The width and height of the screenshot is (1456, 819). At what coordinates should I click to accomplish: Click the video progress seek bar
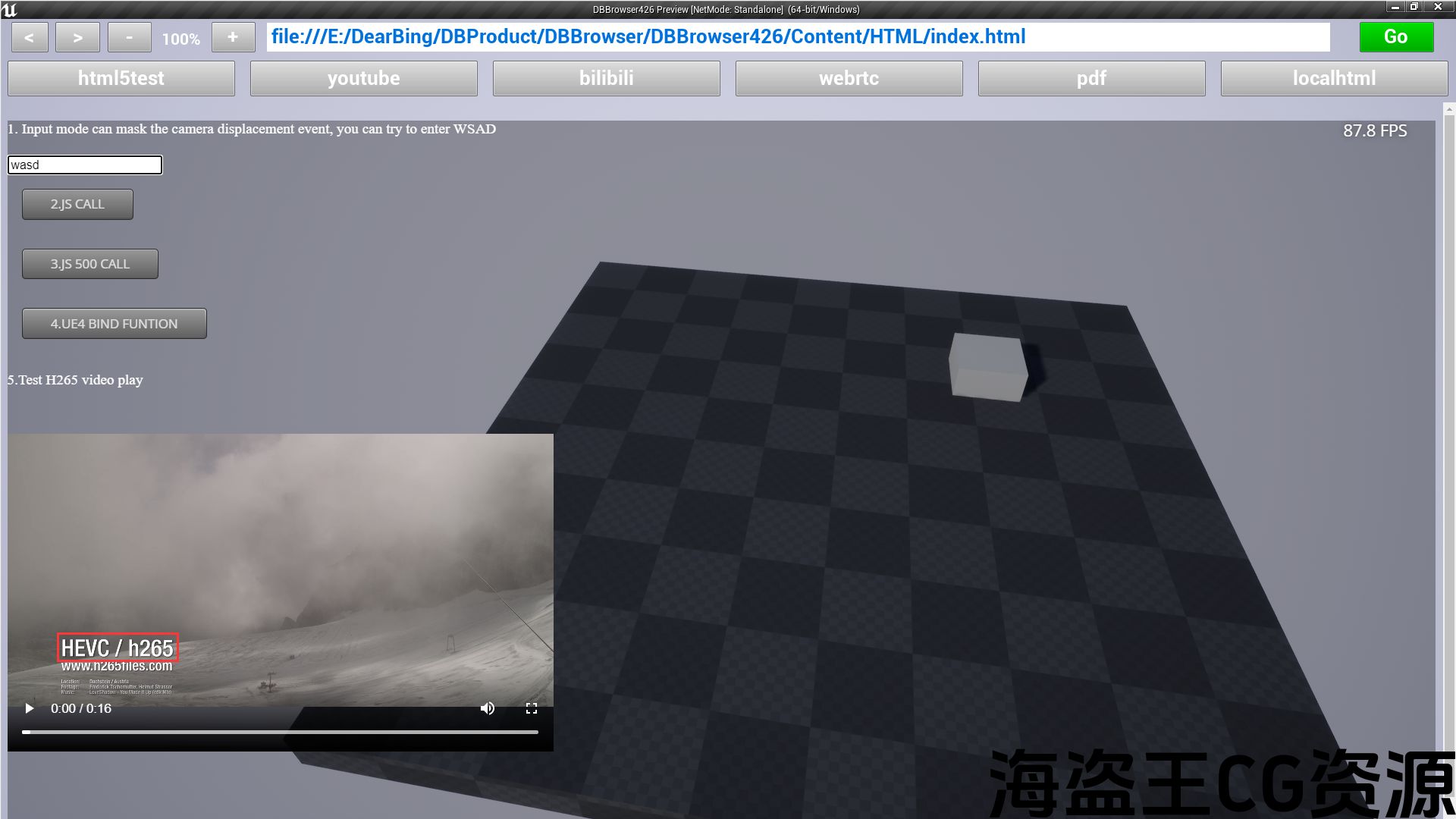(280, 732)
